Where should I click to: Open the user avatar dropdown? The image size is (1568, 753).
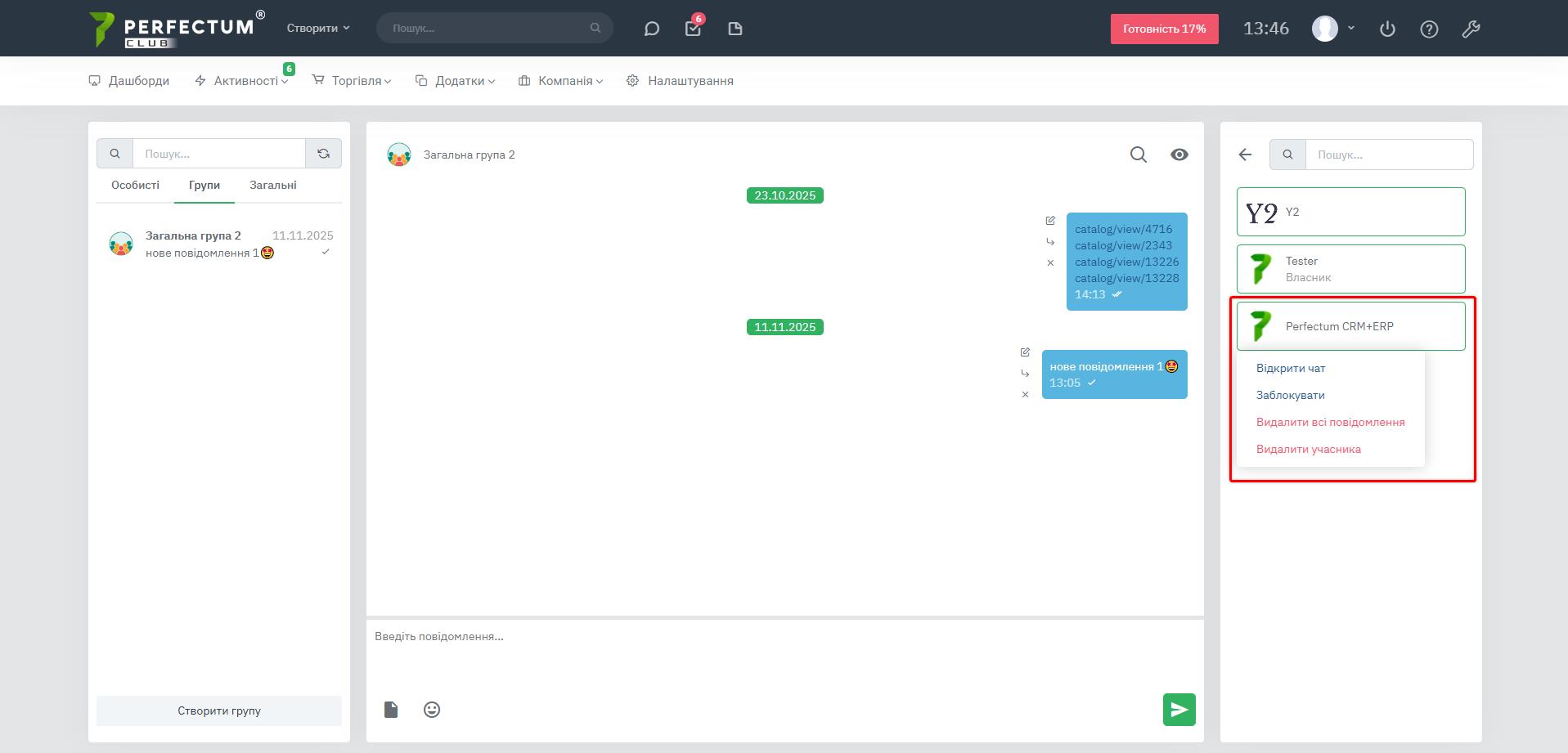1333,29
